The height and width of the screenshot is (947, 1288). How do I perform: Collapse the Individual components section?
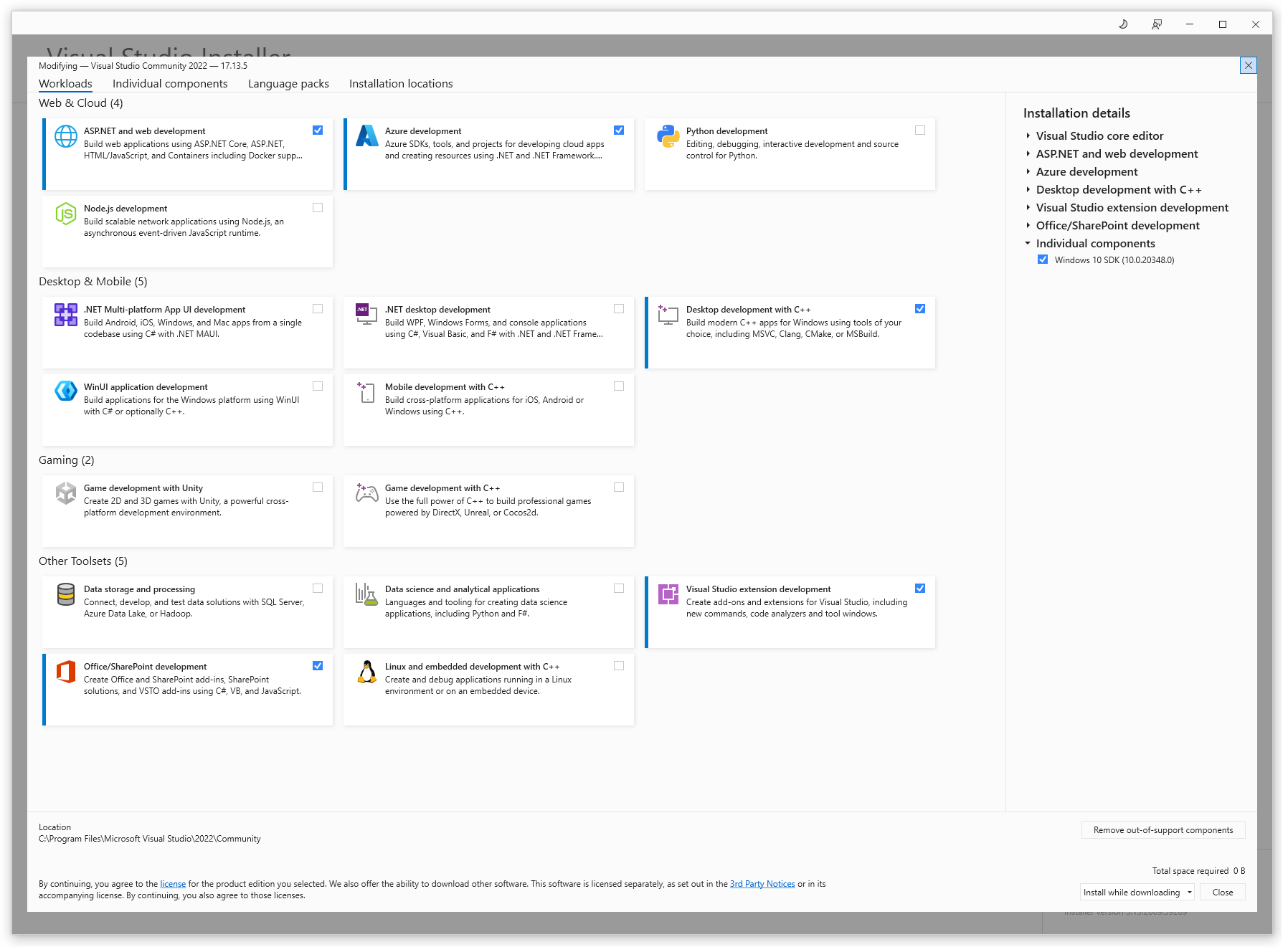tap(1028, 243)
